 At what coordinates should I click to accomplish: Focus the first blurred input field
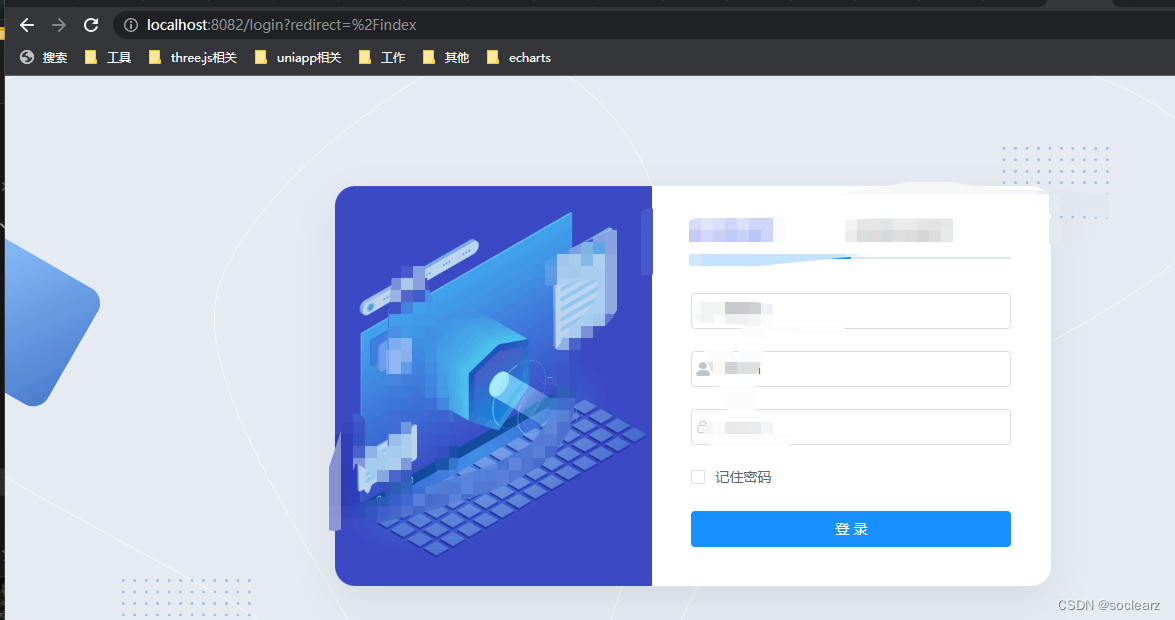851,311
